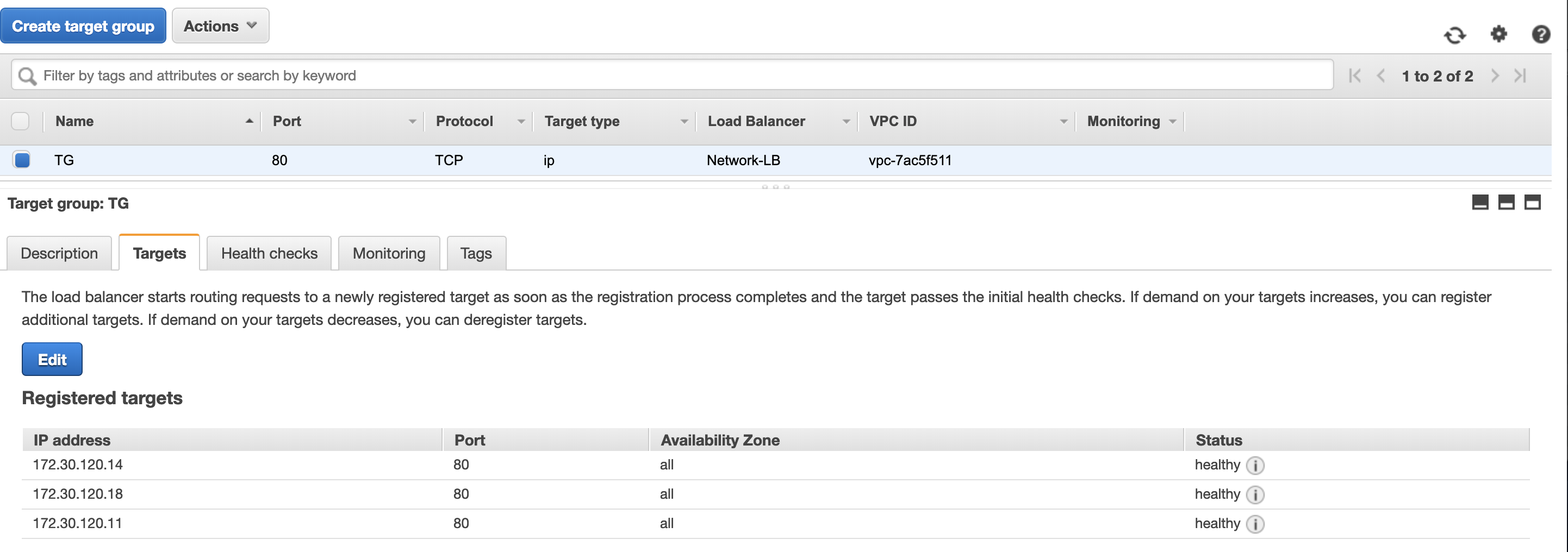Show info for 172.30.120.11 healthy status

pos(1255,524)
